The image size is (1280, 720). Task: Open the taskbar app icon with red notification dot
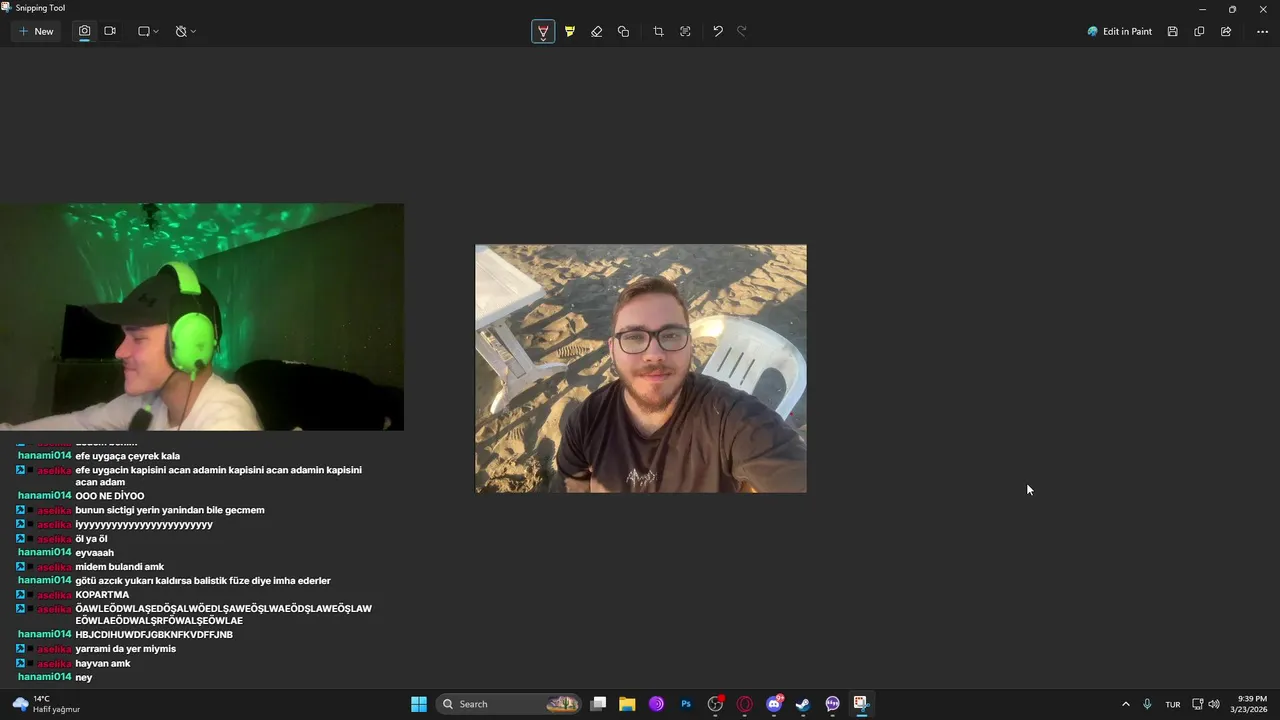pyautogui.click(x=715, y=704)
